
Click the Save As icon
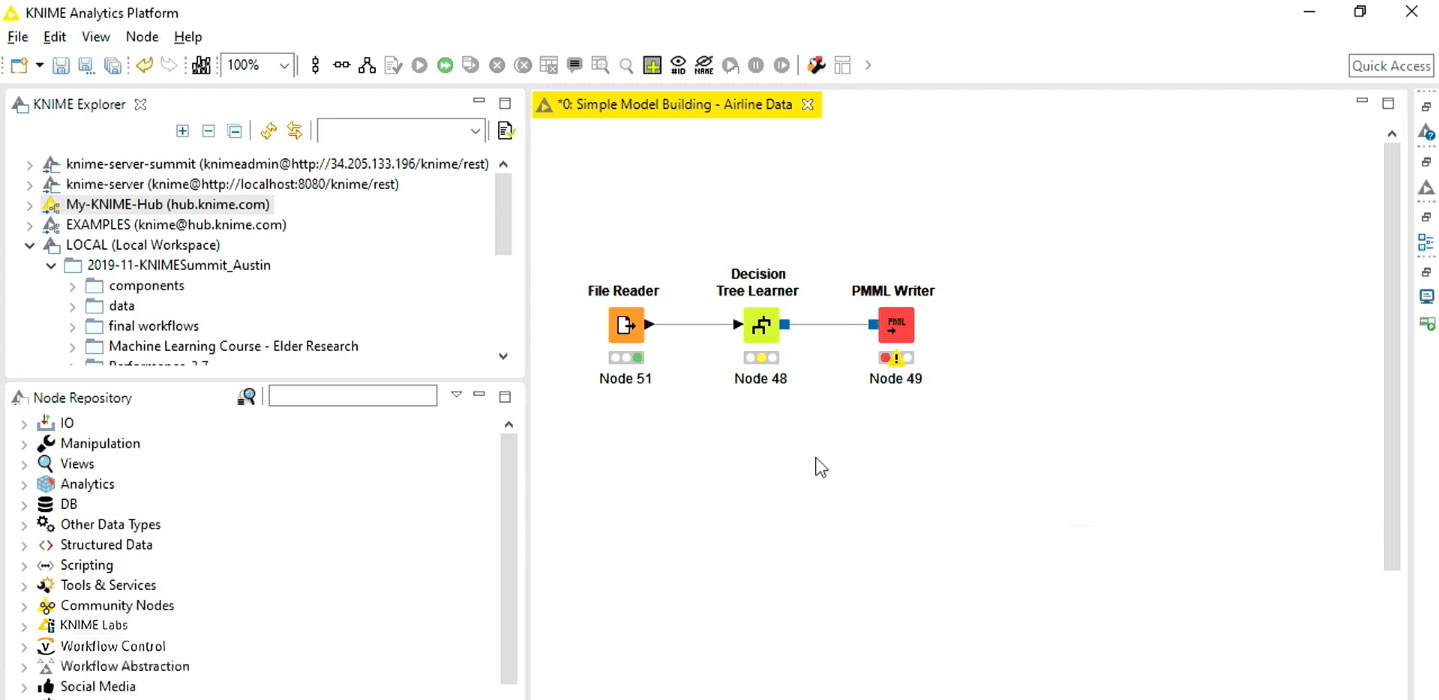pyautogui.click(x=87, y=65)
